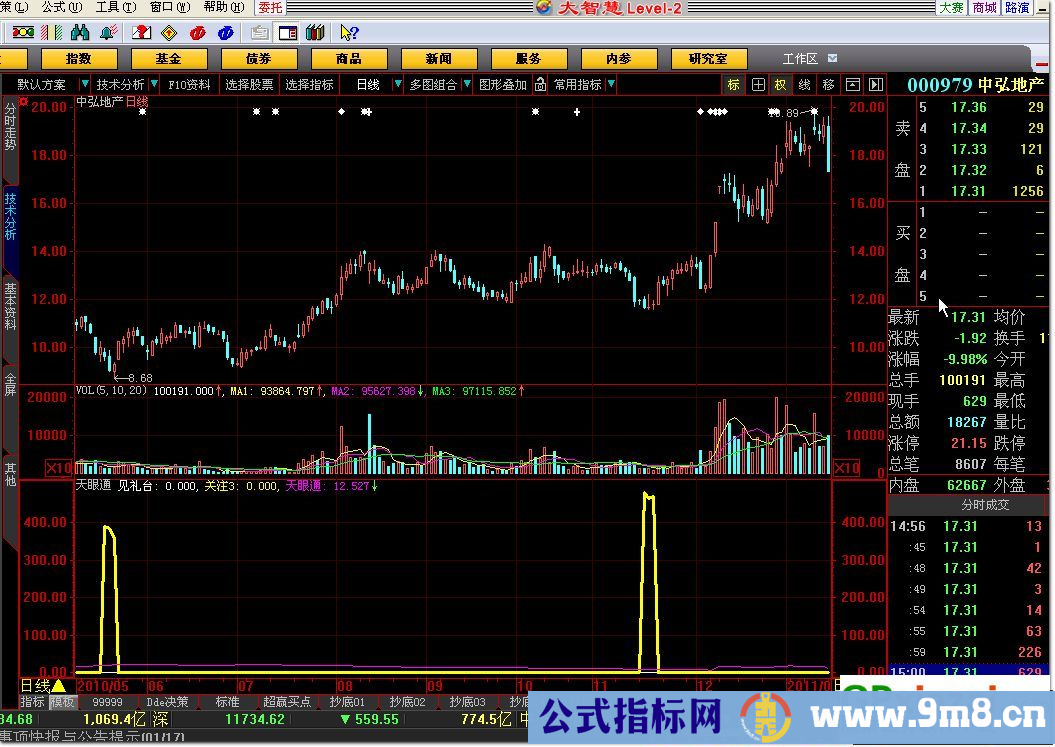This screenshot has width=1055, height=747.
Task: Switch to the Dde决策 indicator tab
Action: (x=167, y=702)
